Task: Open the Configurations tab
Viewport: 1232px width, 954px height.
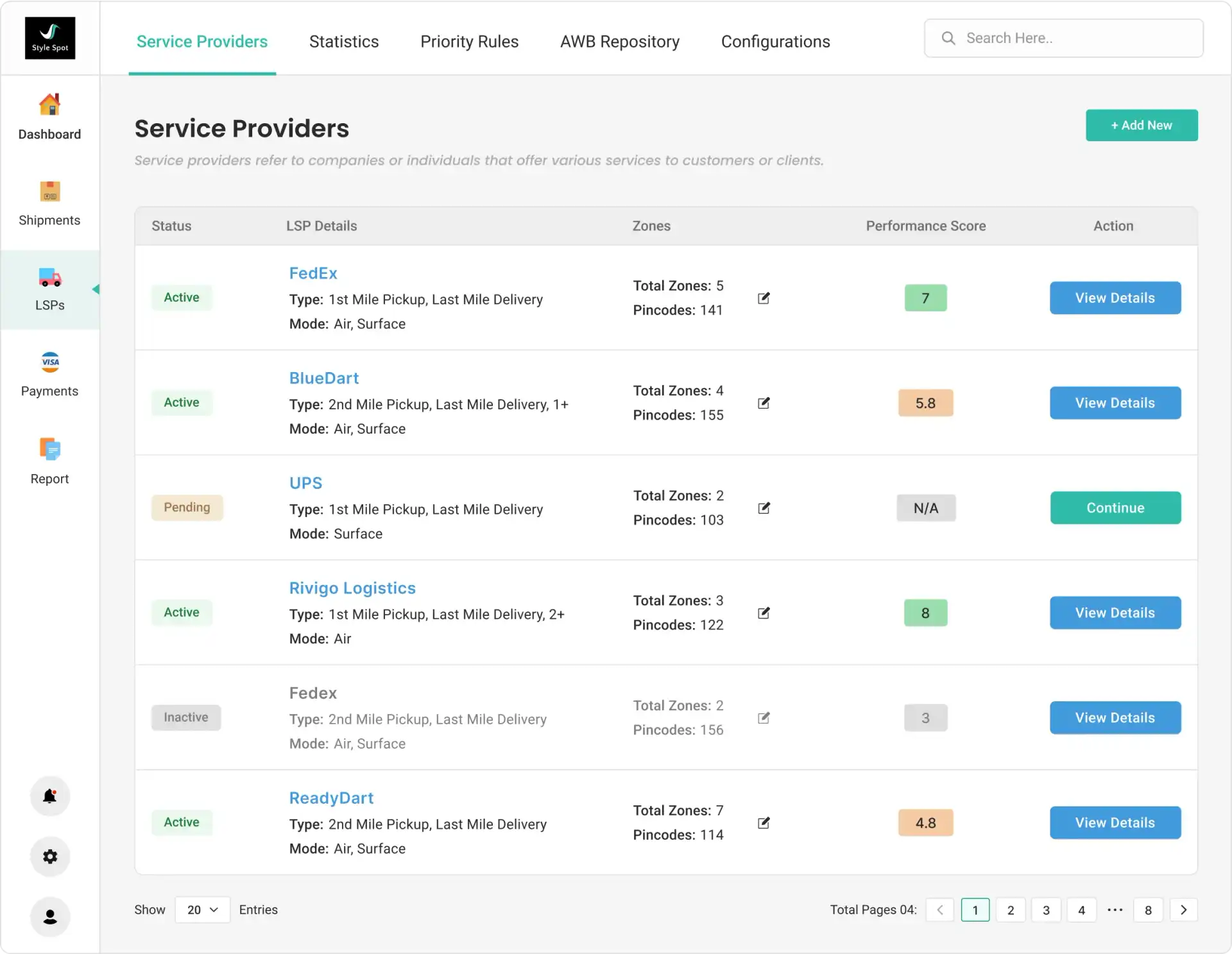Action: pyautogui.click(x=775, y=42)
